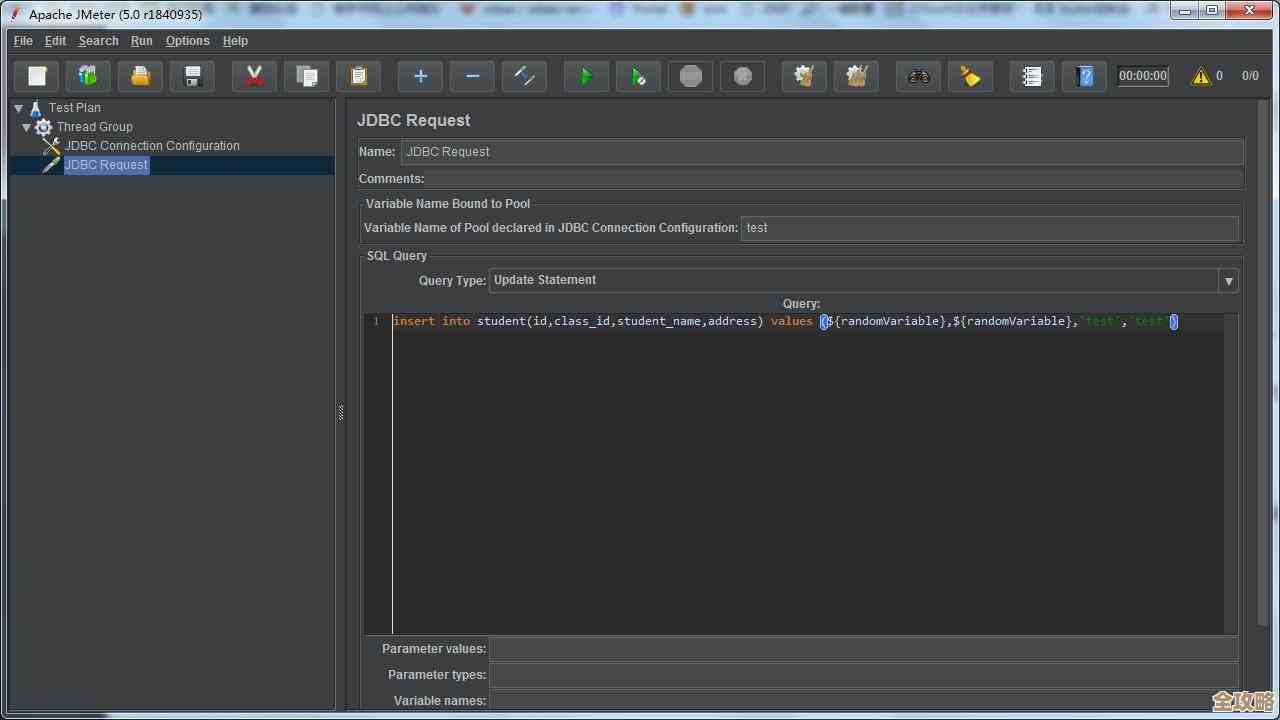This screenshot has height=720, width=1280.
Task: Click the pool Variable Name field
Action: (x=988, y=228)
